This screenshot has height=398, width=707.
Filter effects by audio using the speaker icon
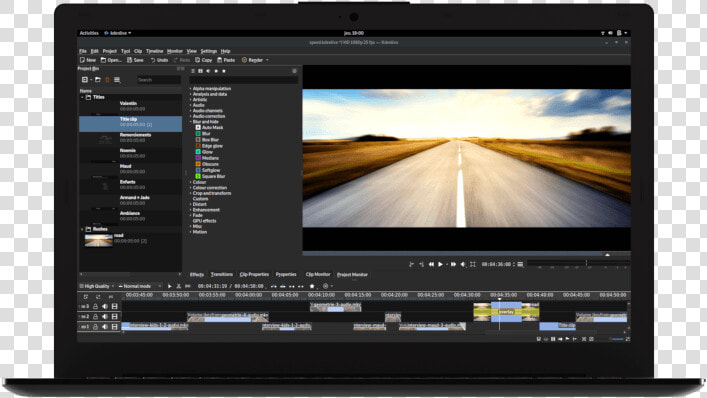coord(208,71)
